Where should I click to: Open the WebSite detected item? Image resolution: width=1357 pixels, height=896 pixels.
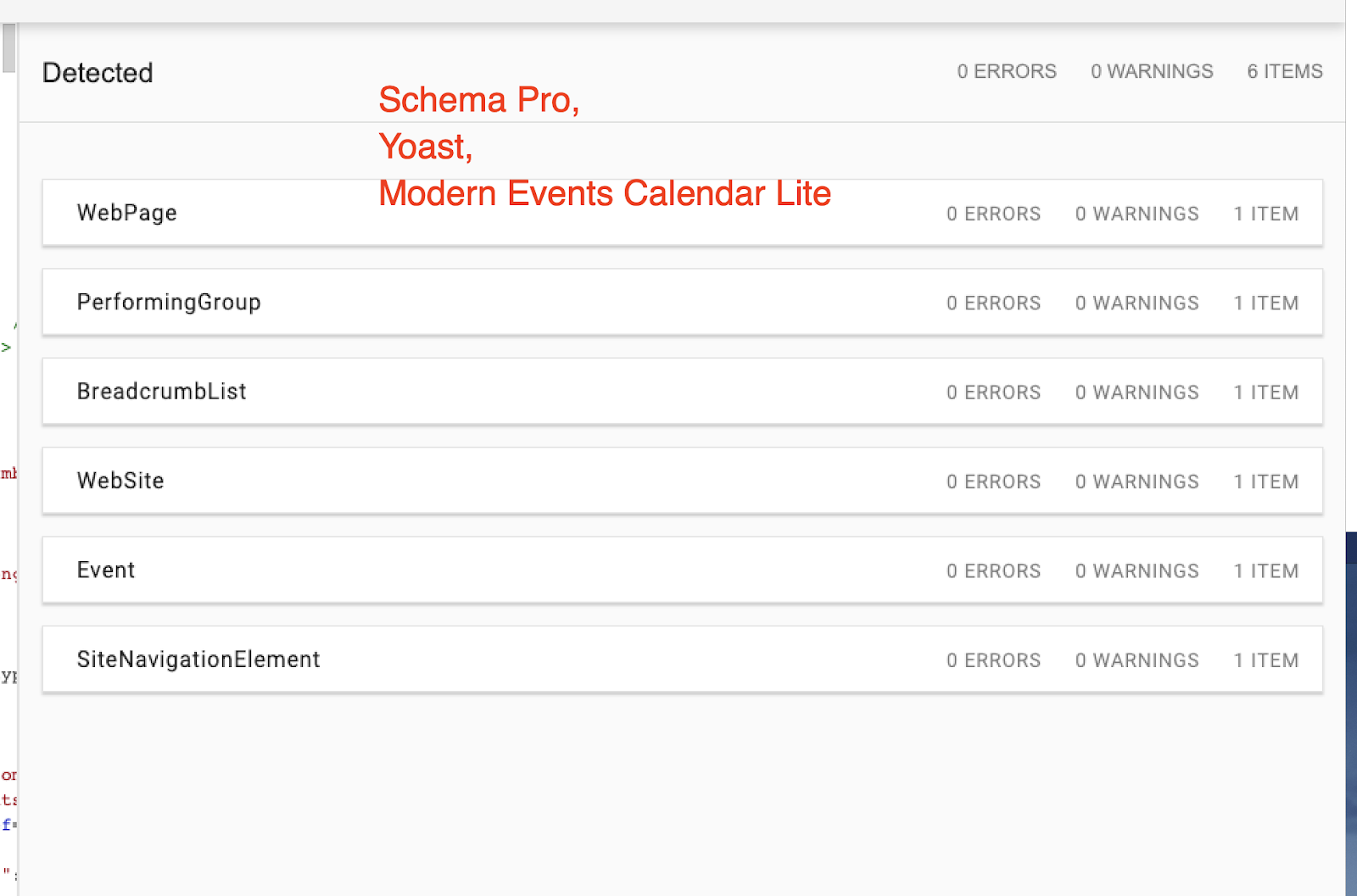[x=120, y=481]
